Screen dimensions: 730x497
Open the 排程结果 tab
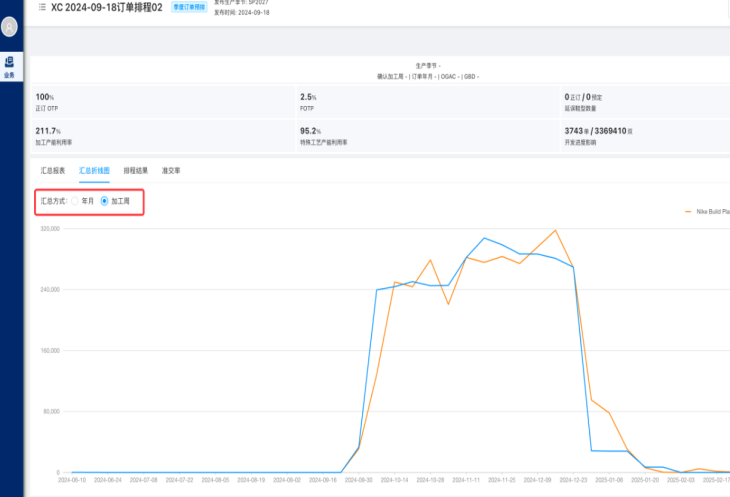[x=135, y=171]
